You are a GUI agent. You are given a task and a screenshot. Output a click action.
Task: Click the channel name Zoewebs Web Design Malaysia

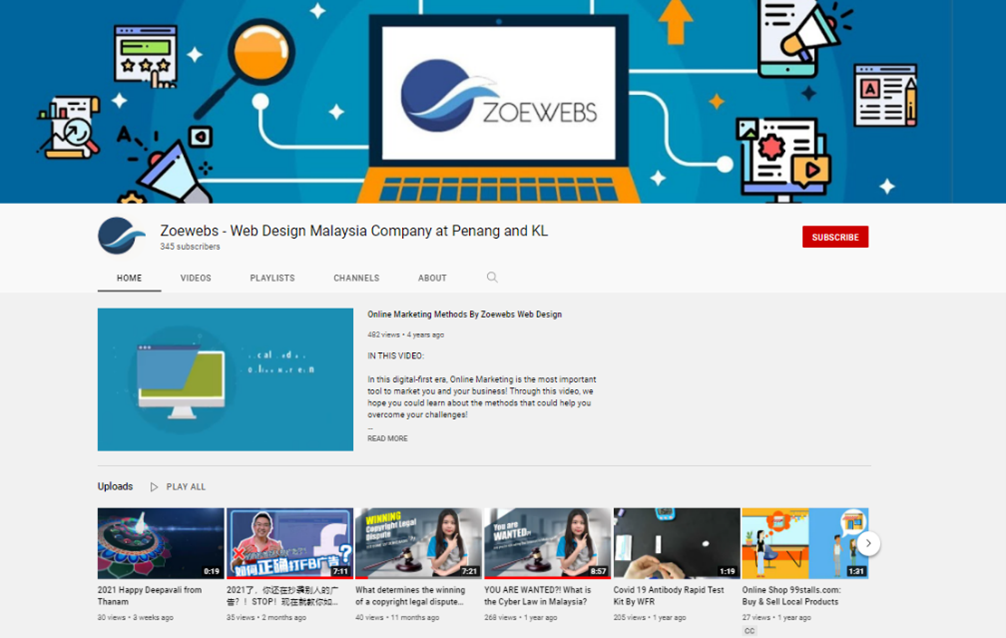click(354, 231)
